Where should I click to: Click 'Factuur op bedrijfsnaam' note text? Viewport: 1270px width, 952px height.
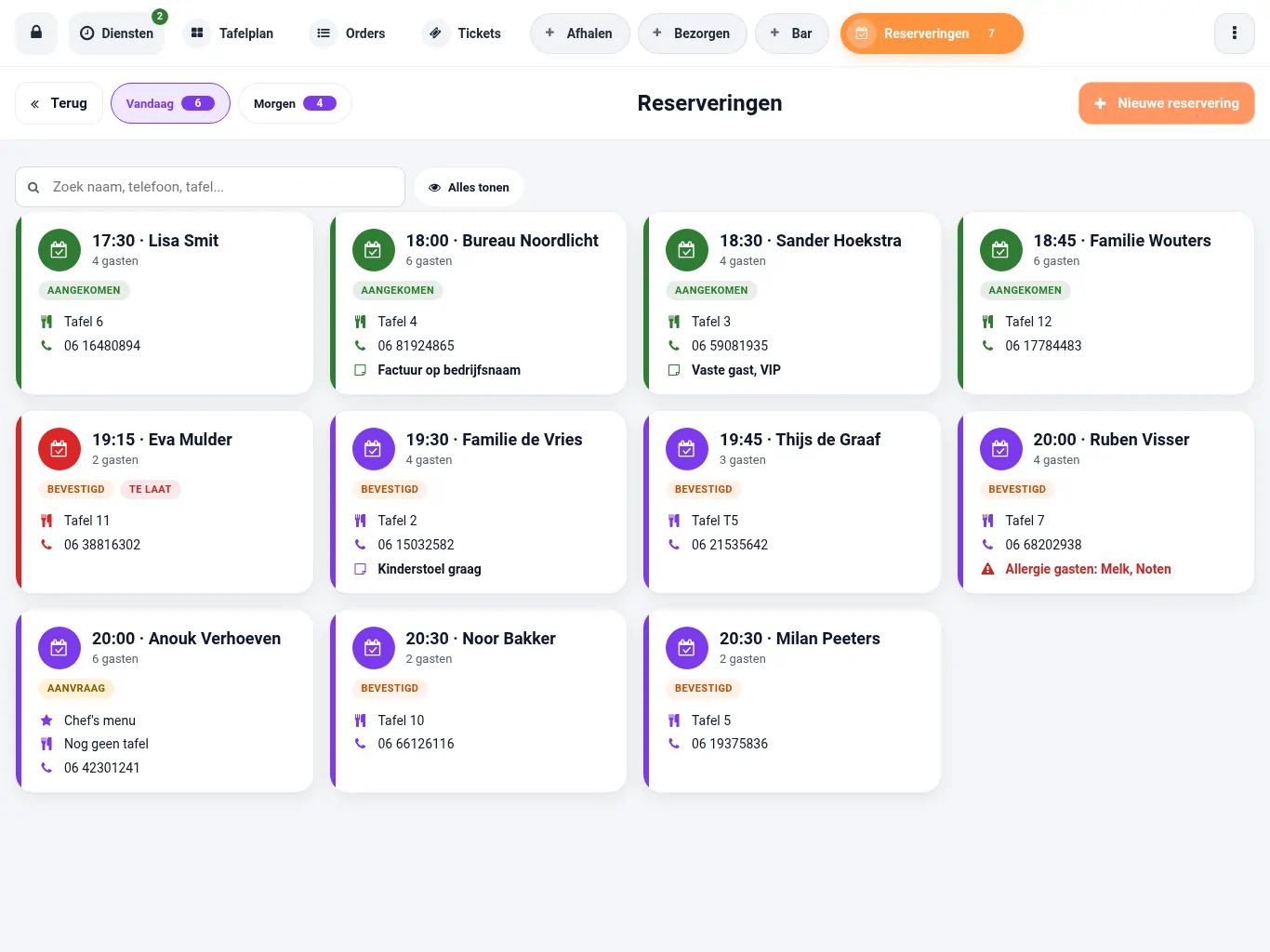(449, 370)
